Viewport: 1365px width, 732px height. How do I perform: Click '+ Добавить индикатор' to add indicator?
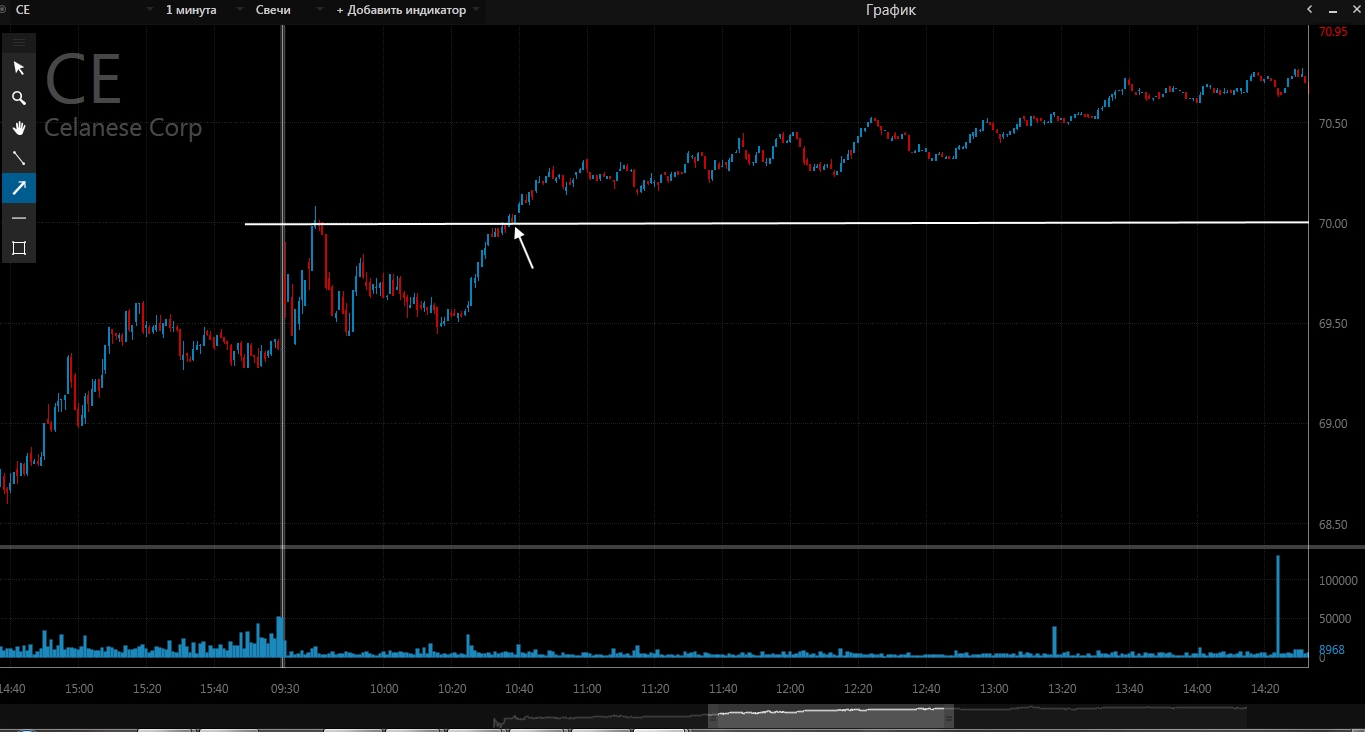(401, 10)
